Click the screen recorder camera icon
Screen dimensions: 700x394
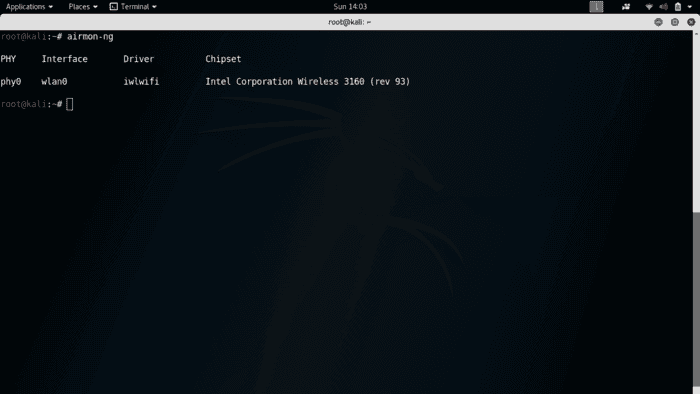[x=626, y=7]
